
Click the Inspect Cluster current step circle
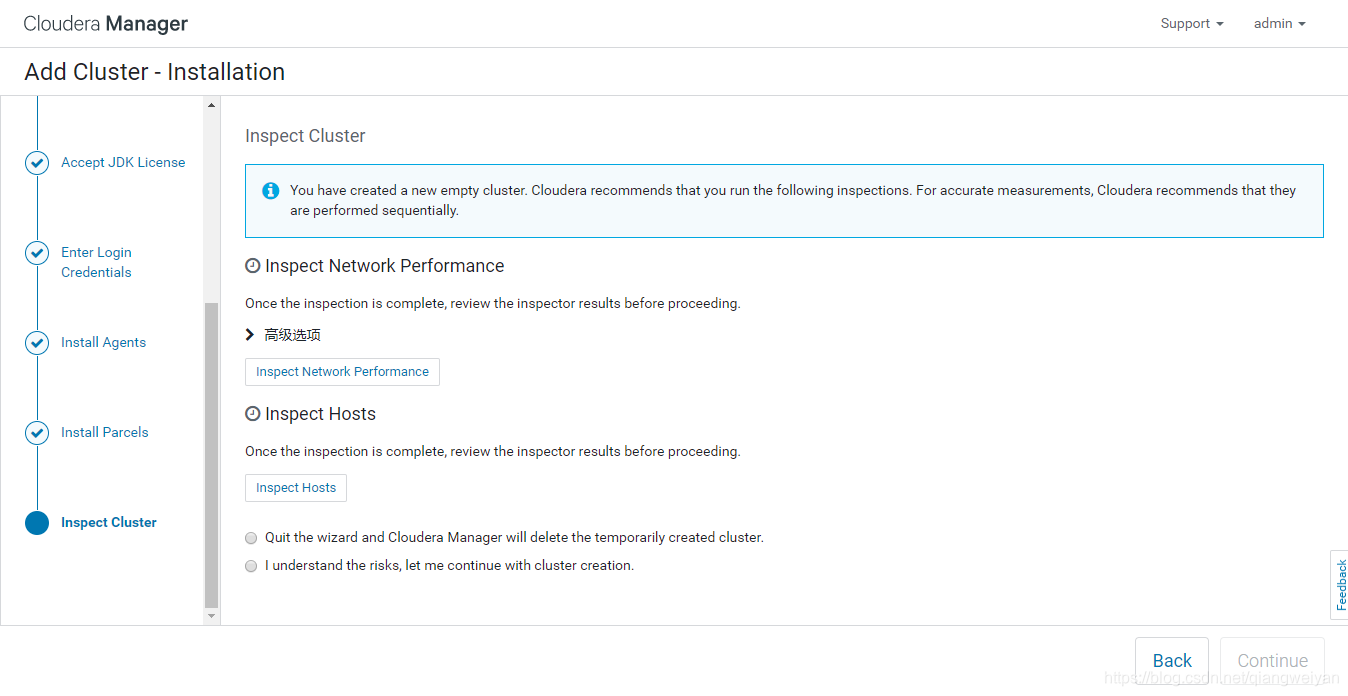(37, 523)
